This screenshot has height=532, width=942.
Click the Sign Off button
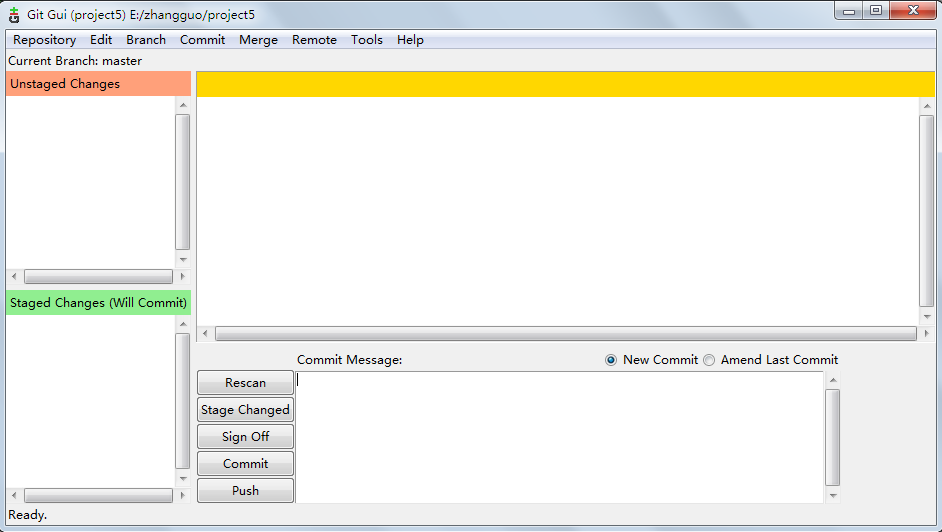pyautogui.click(x=245, y=437)
